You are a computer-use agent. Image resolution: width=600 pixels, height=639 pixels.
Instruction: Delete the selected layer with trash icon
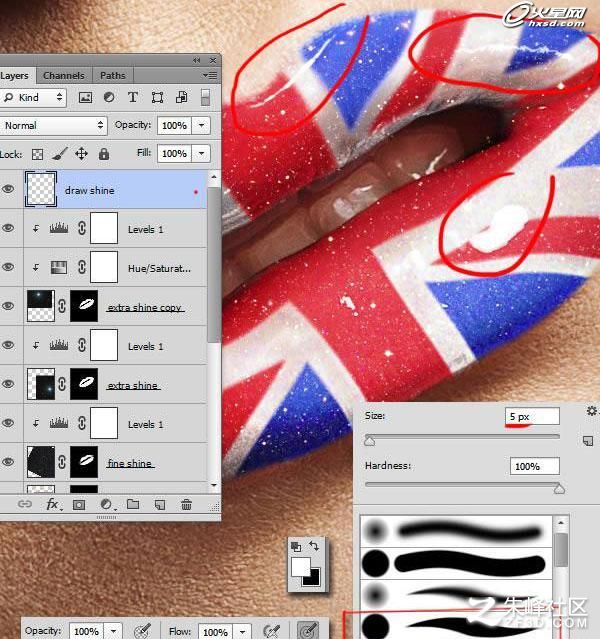(x=186, y=505)
